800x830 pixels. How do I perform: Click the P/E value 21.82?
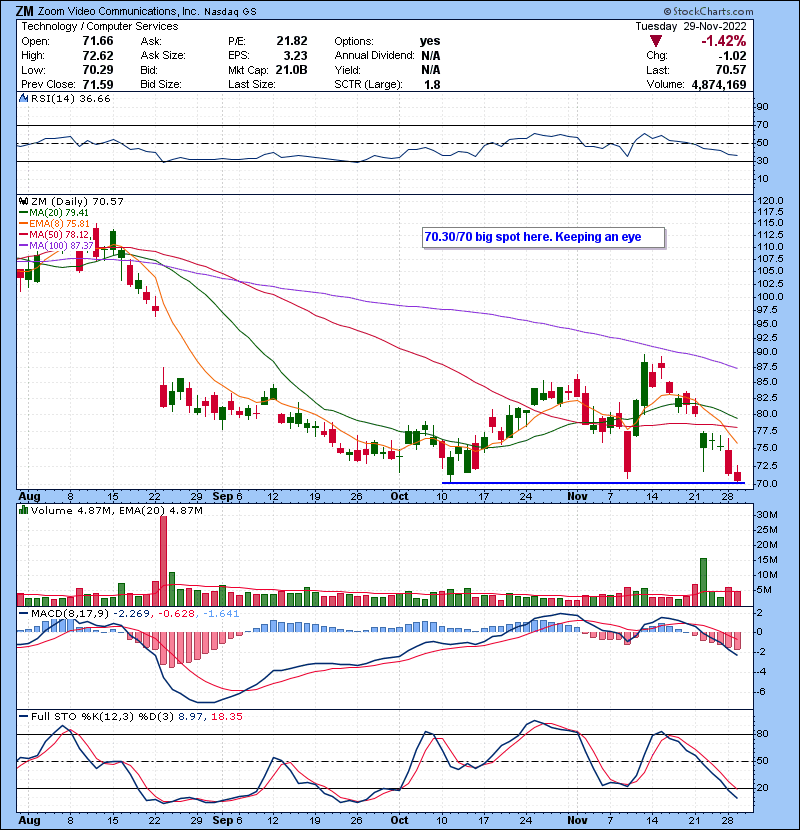(x=292, y=41)
